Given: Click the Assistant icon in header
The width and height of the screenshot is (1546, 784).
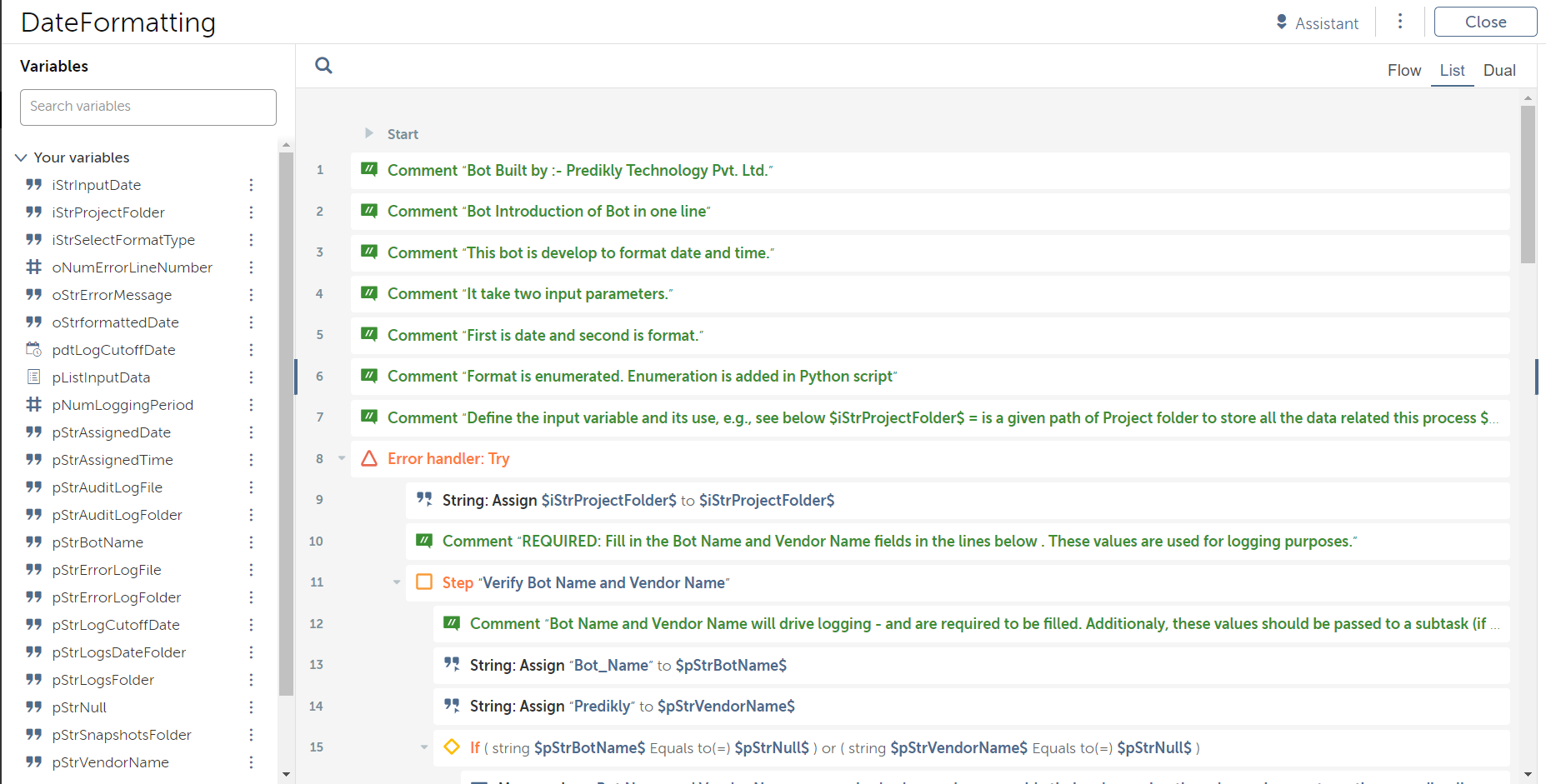Looking at the screenshot, I should click(1282, 22).
